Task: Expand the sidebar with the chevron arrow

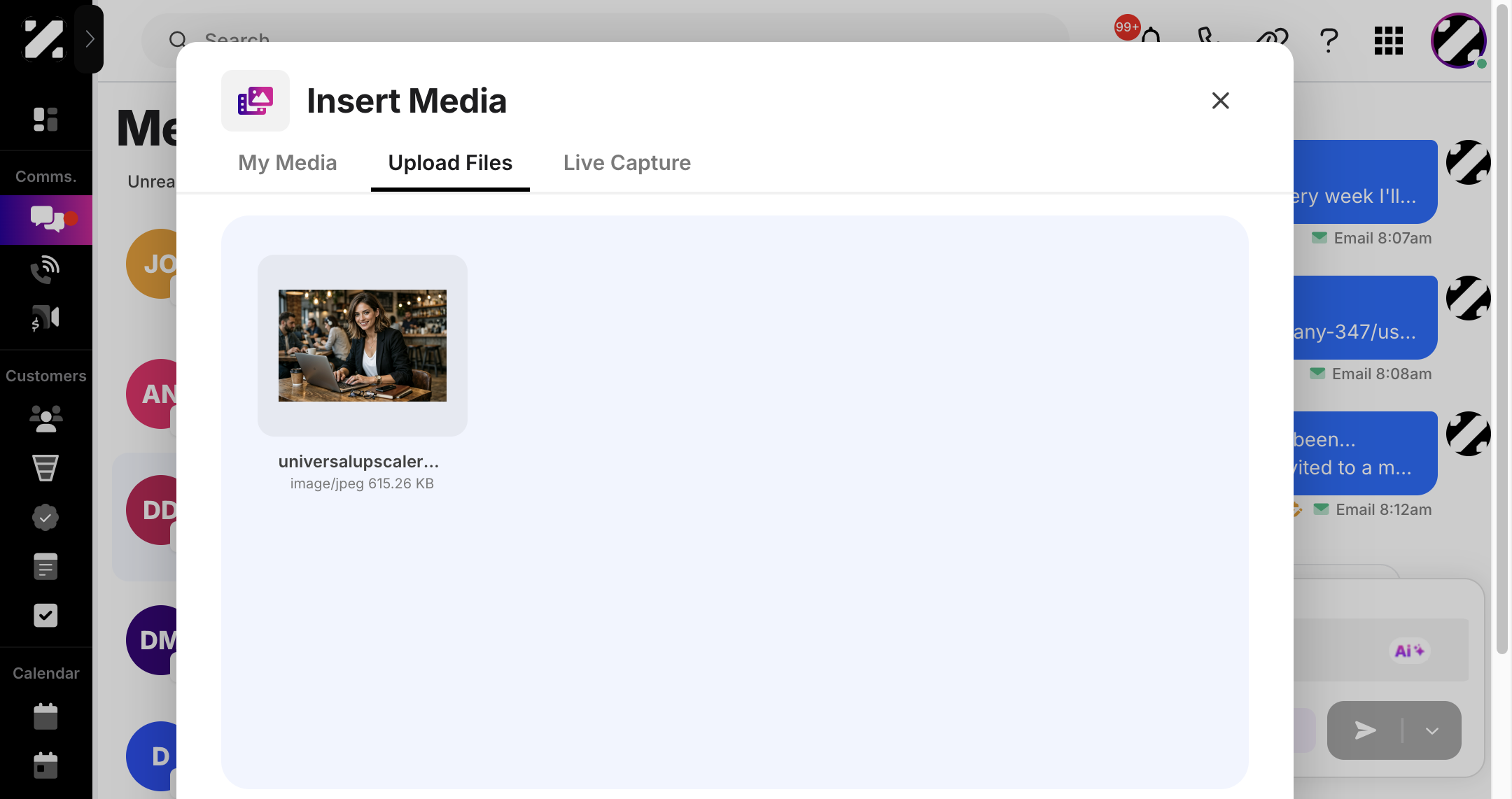Action: pos(89,39)
